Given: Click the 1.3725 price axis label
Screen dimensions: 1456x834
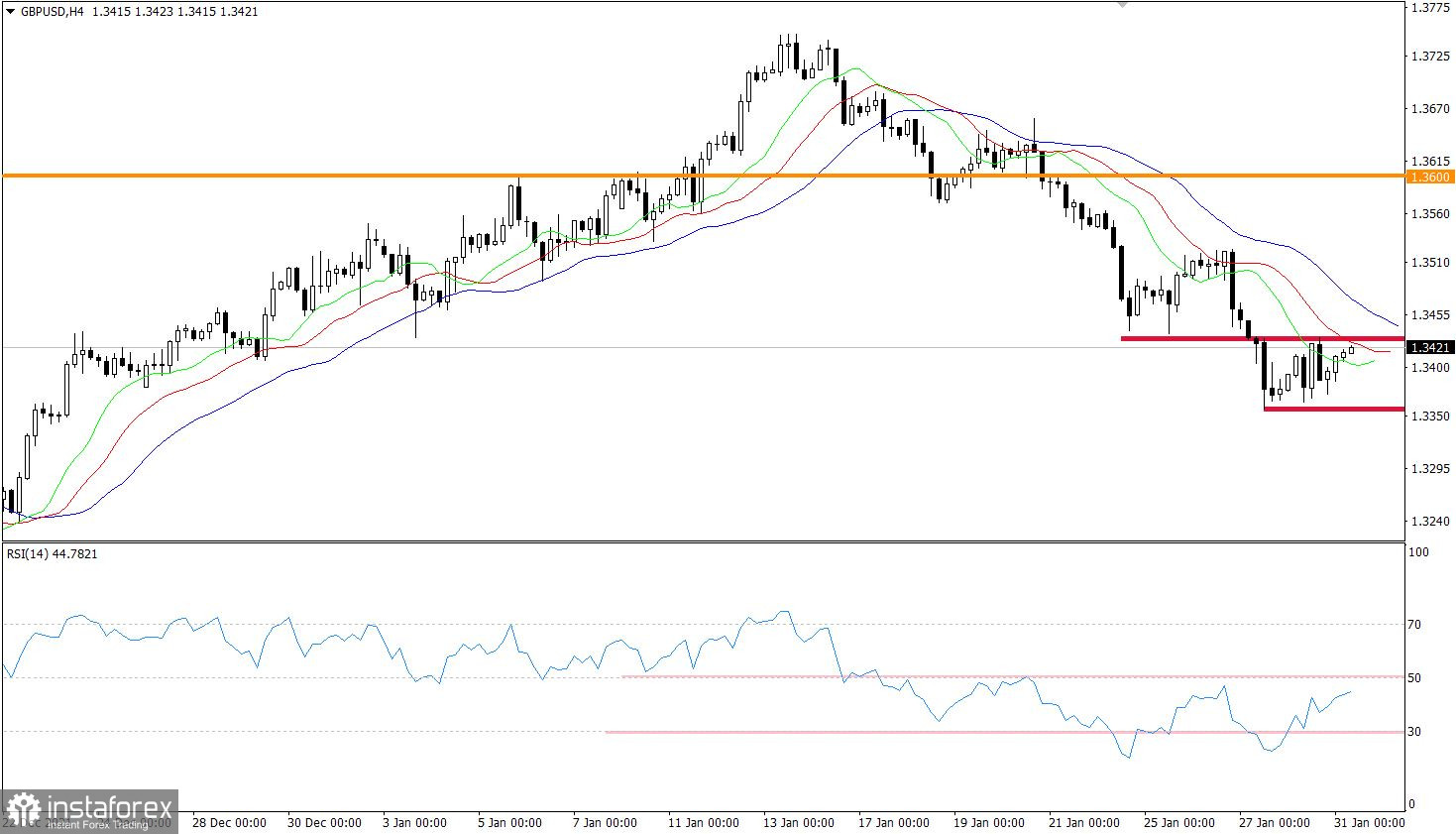Looking at the screenshot, I should pyautogui.click(x=1429, y=57).
